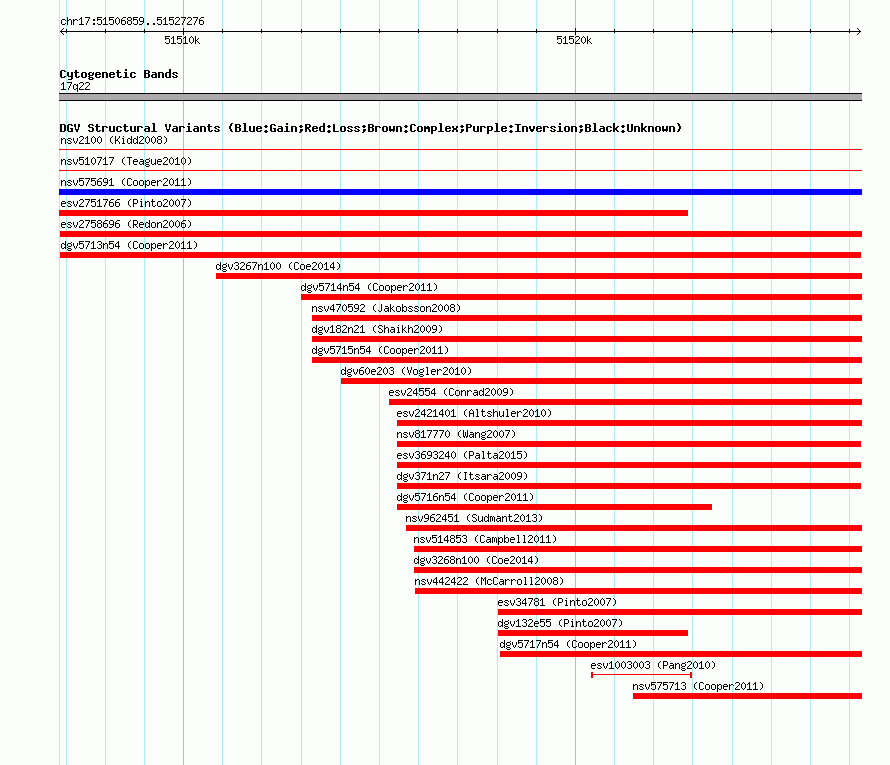The width and height of the screenshot is (890, 765).
Task: Click the red bar under esv24554
Action: (x=625, y=402)
